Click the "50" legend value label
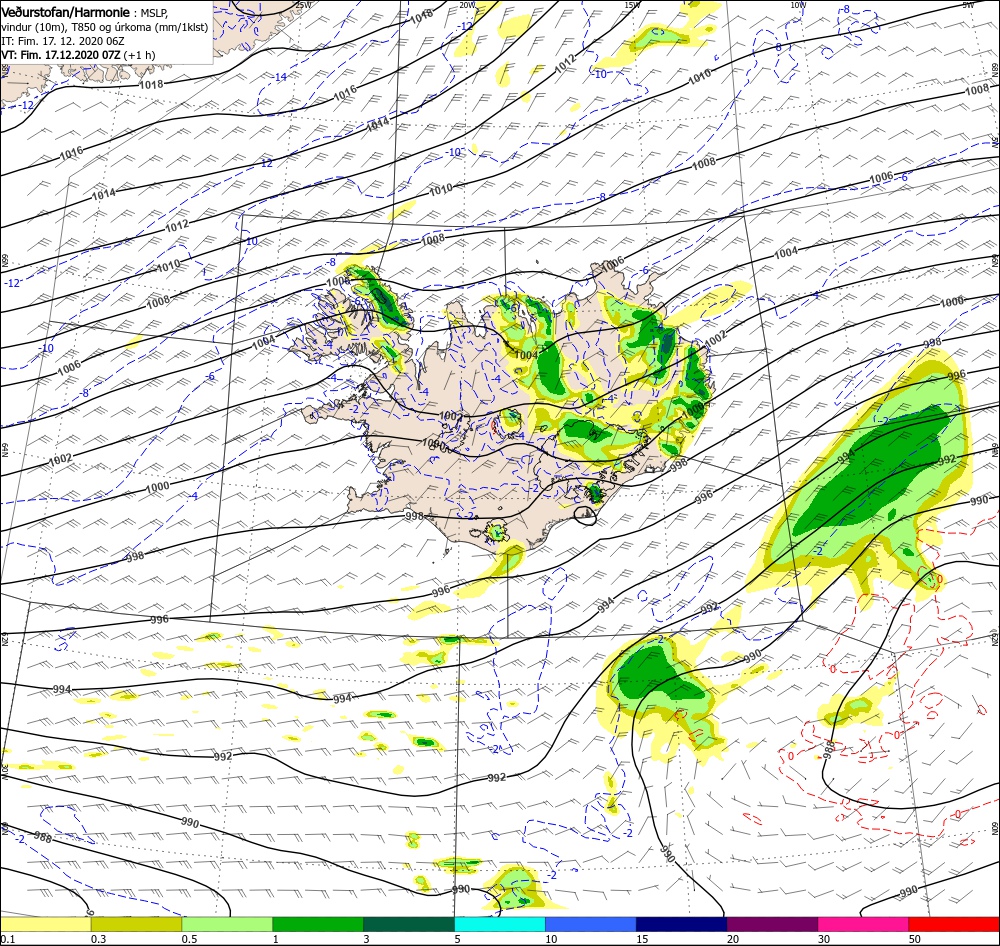1000x946 pixels. coord(915,939)
